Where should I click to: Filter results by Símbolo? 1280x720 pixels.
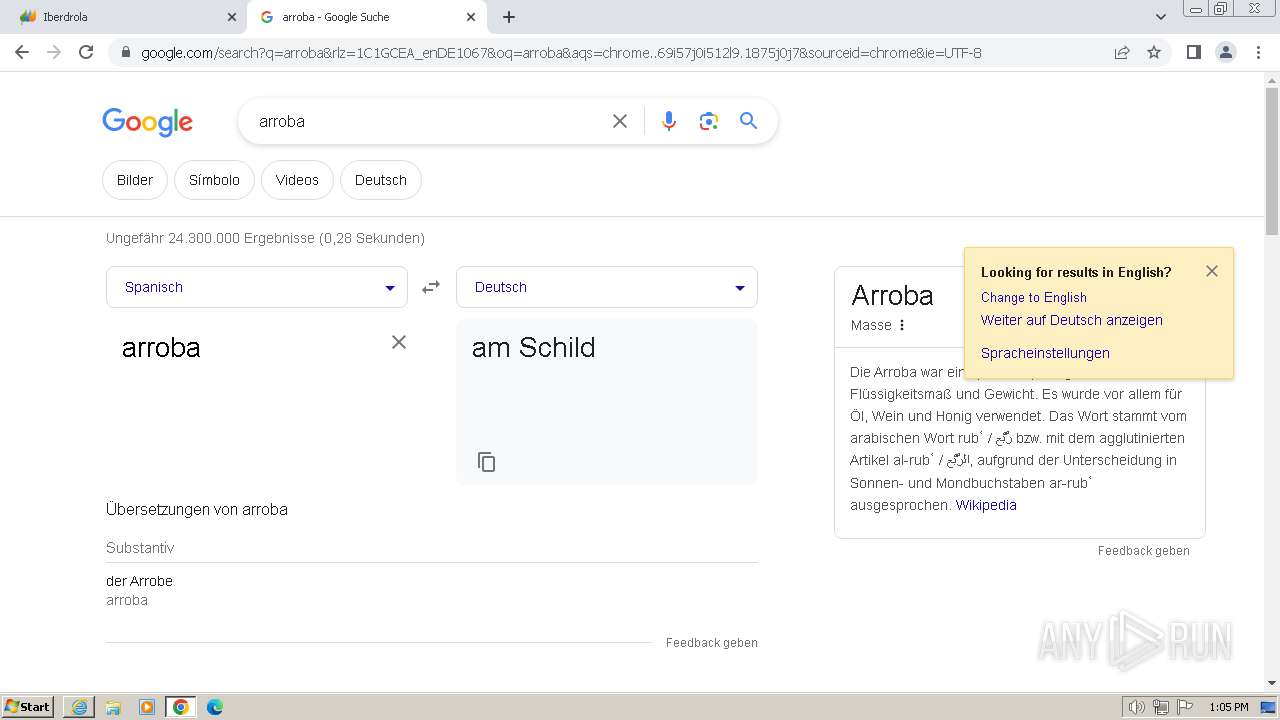coord(214,180)
